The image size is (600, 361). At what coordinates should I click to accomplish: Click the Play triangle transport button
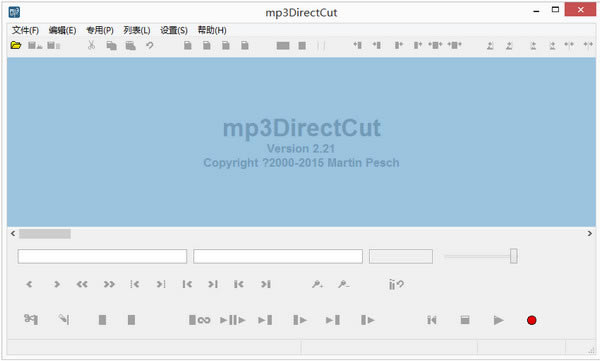[498, 320]
